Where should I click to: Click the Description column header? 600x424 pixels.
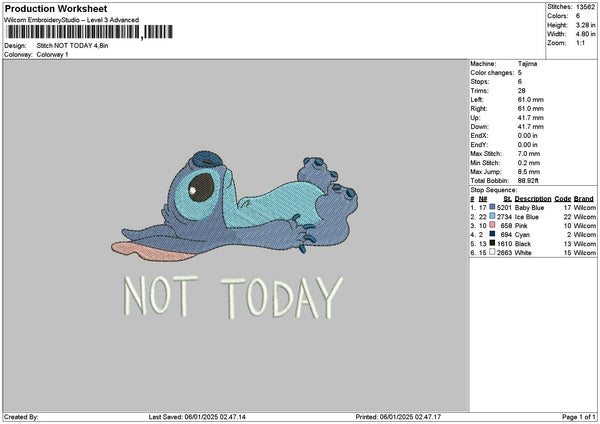click(529, 198)
